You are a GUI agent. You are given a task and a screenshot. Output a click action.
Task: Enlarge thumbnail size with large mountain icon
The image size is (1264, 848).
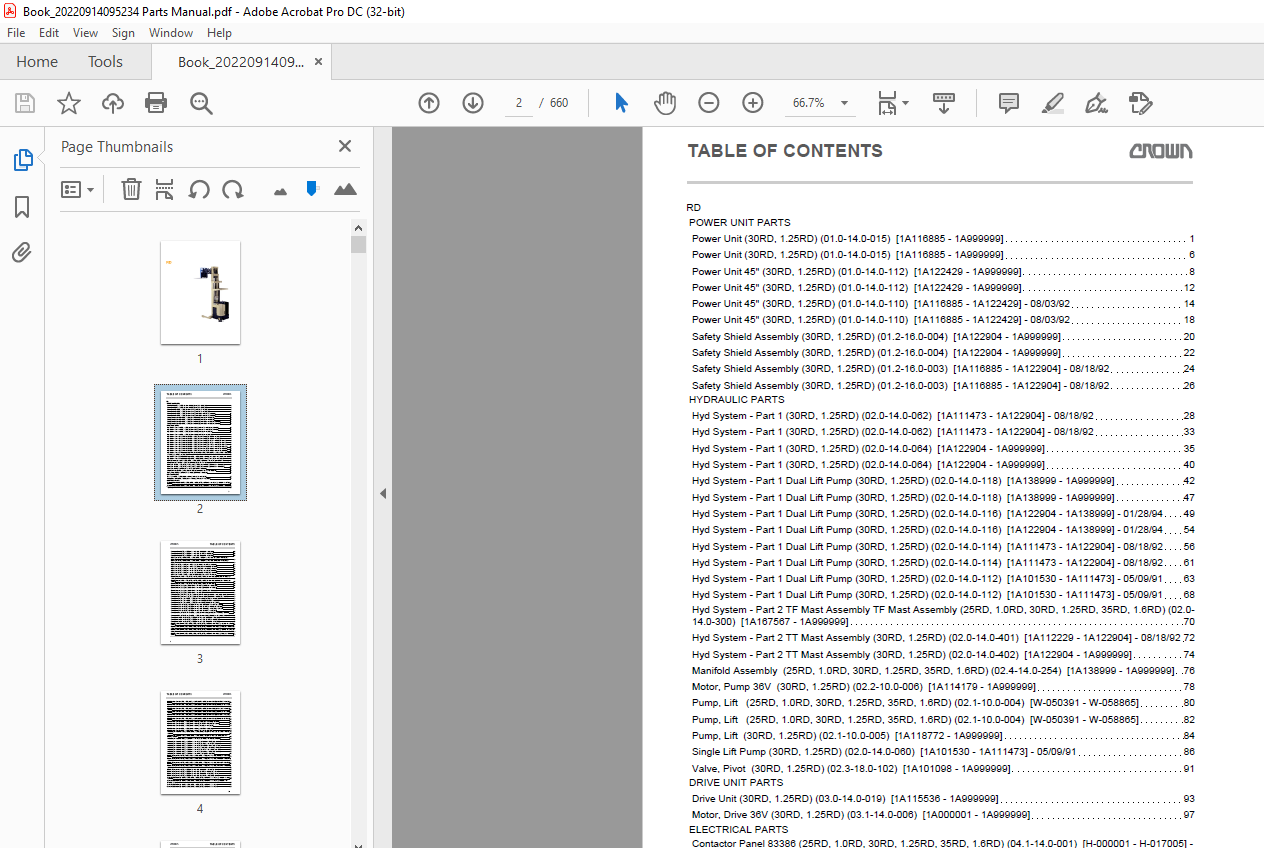(345, 189)
